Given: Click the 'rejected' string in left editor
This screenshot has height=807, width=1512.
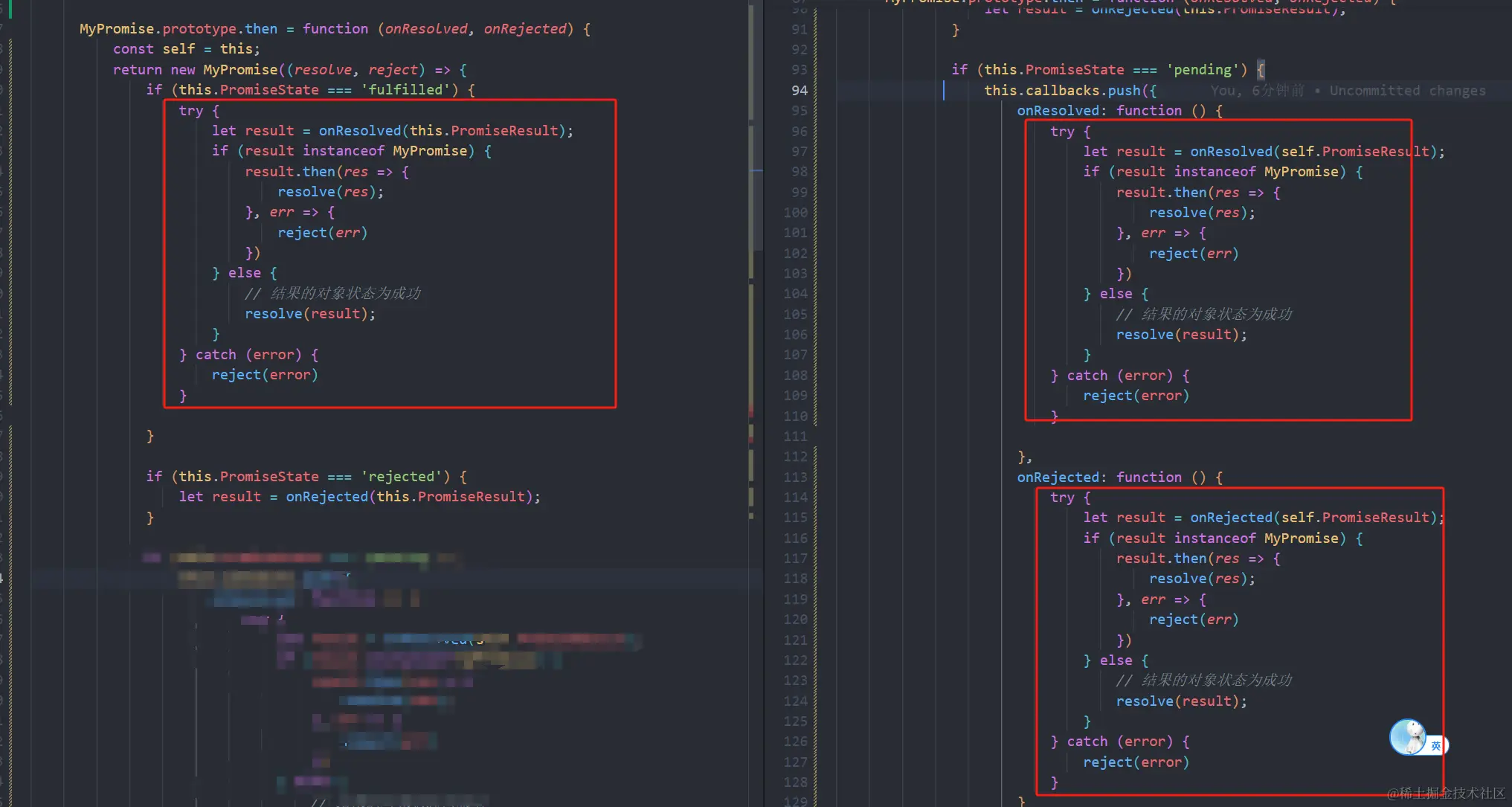Looking at the screenshot, I should [x=402, y=477].
